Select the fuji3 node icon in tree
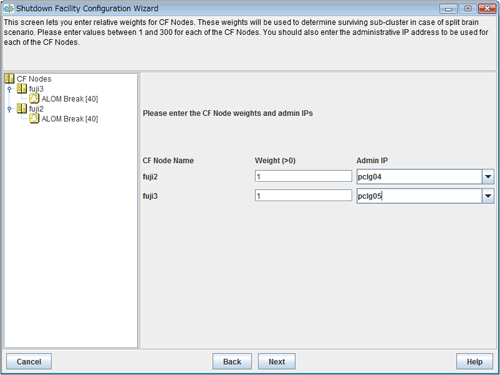The height and width of the screenshot is (375, 500). pos(22,89)
